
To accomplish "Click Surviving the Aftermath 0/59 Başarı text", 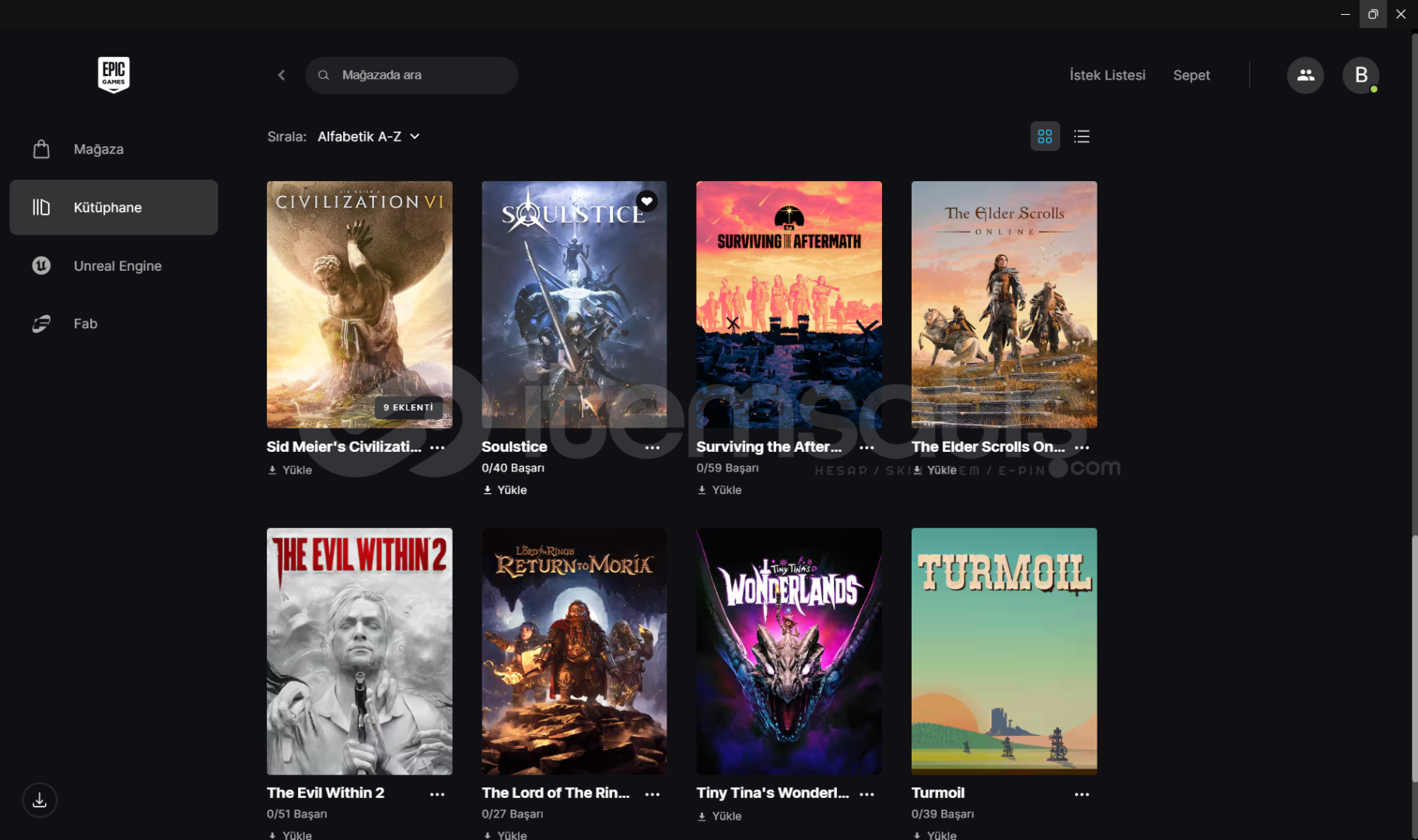I will (727, 468).
